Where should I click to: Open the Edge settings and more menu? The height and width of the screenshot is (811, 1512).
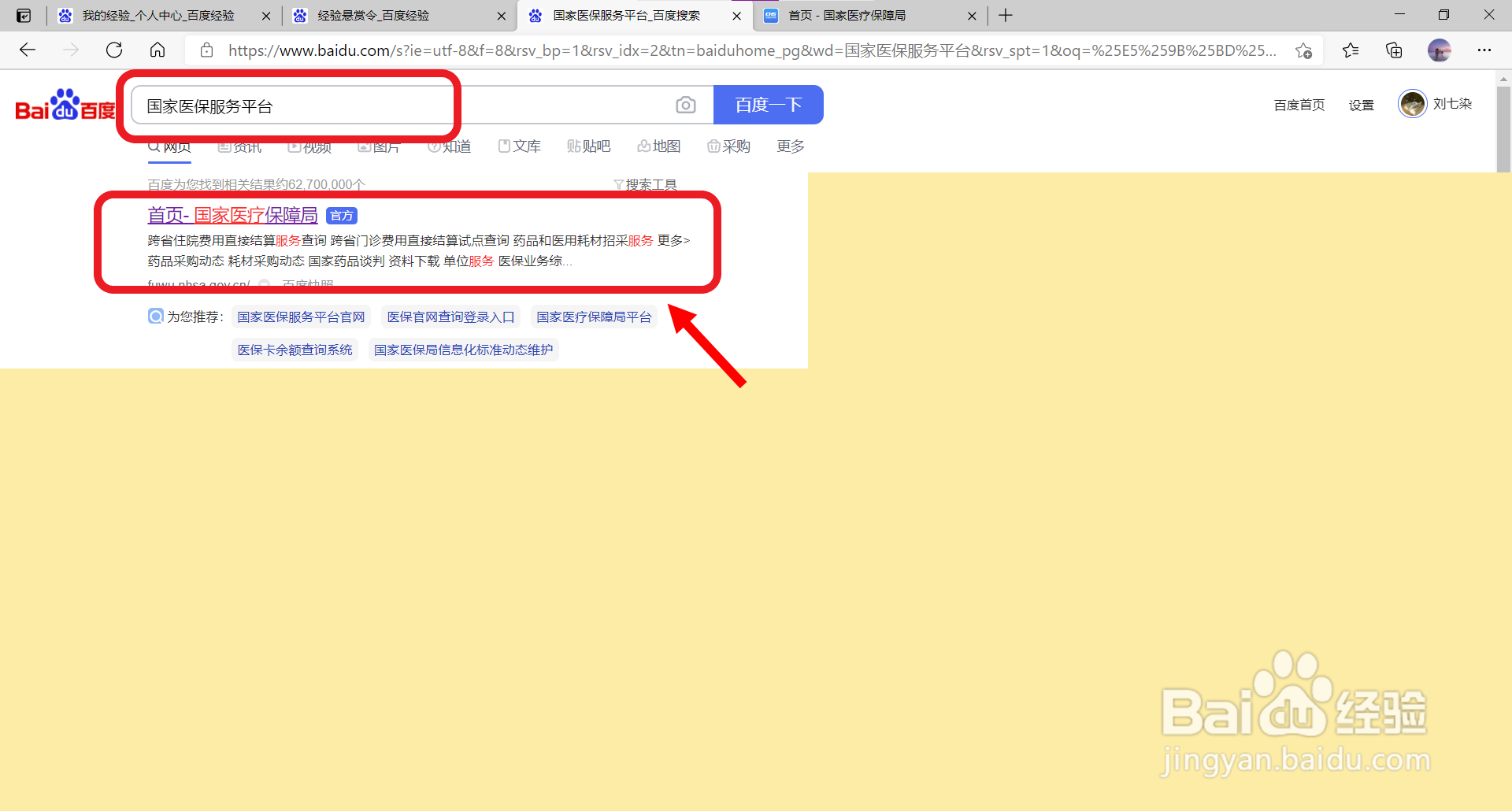coord(1484,50)
